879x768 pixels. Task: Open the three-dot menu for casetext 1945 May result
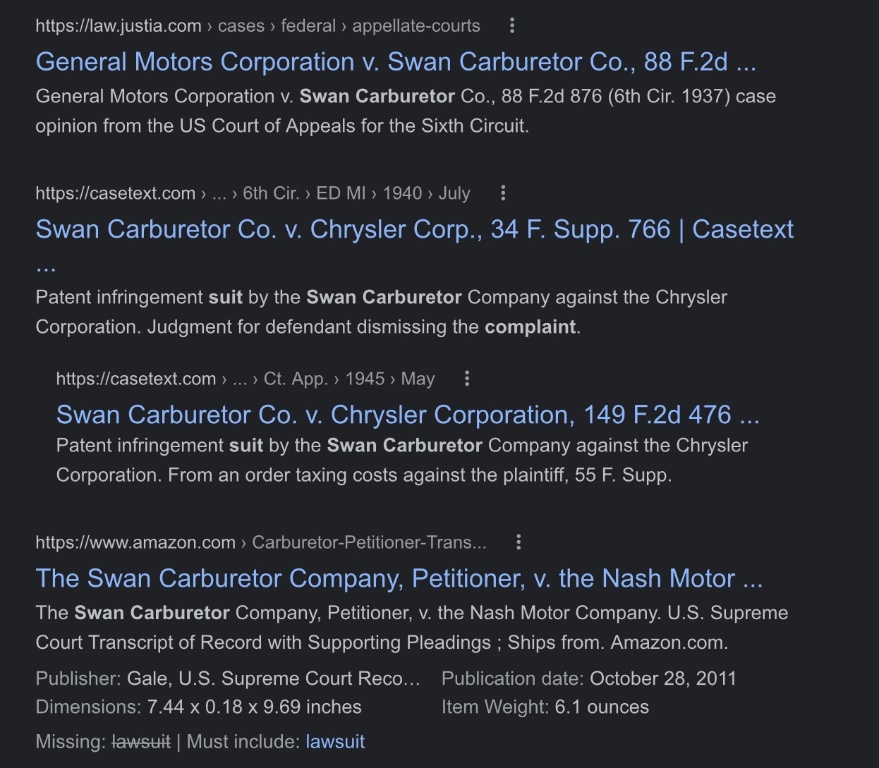coord(467,379)
